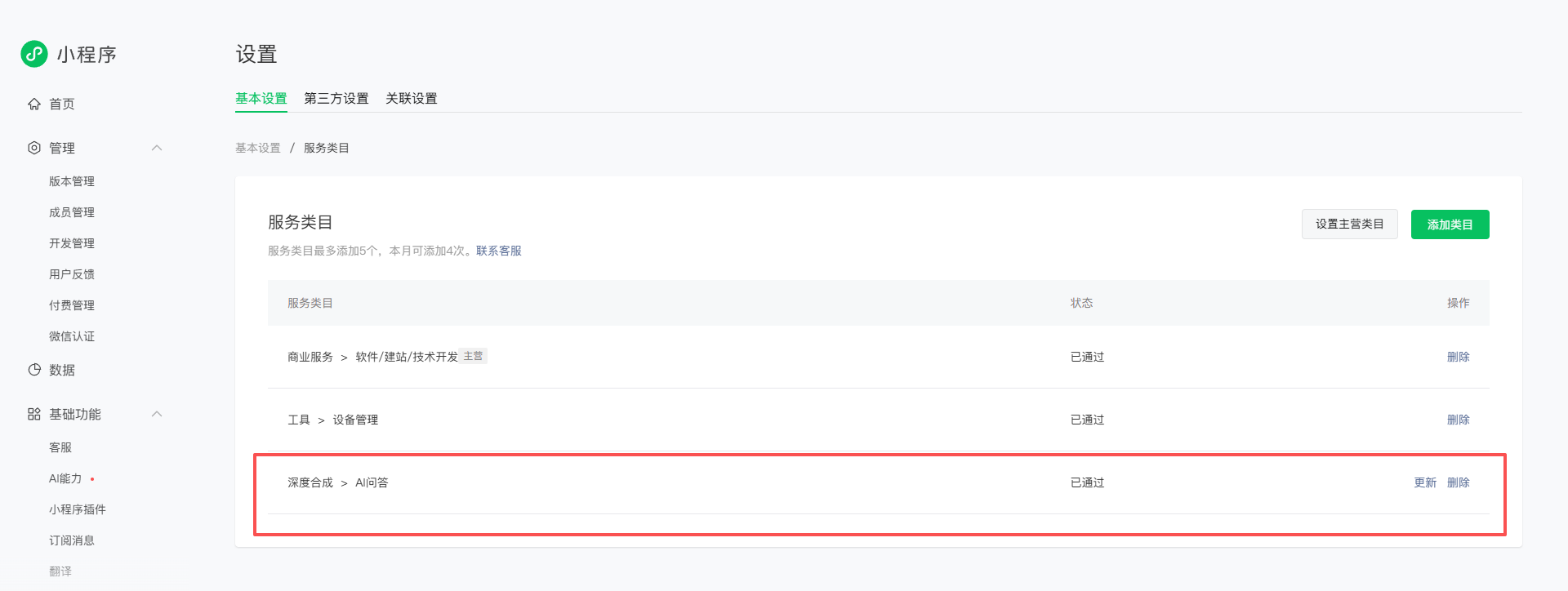This screenshot has width=1568, height=591.
Task: Select the 基本设置 tab
Action: coord(261,98)
